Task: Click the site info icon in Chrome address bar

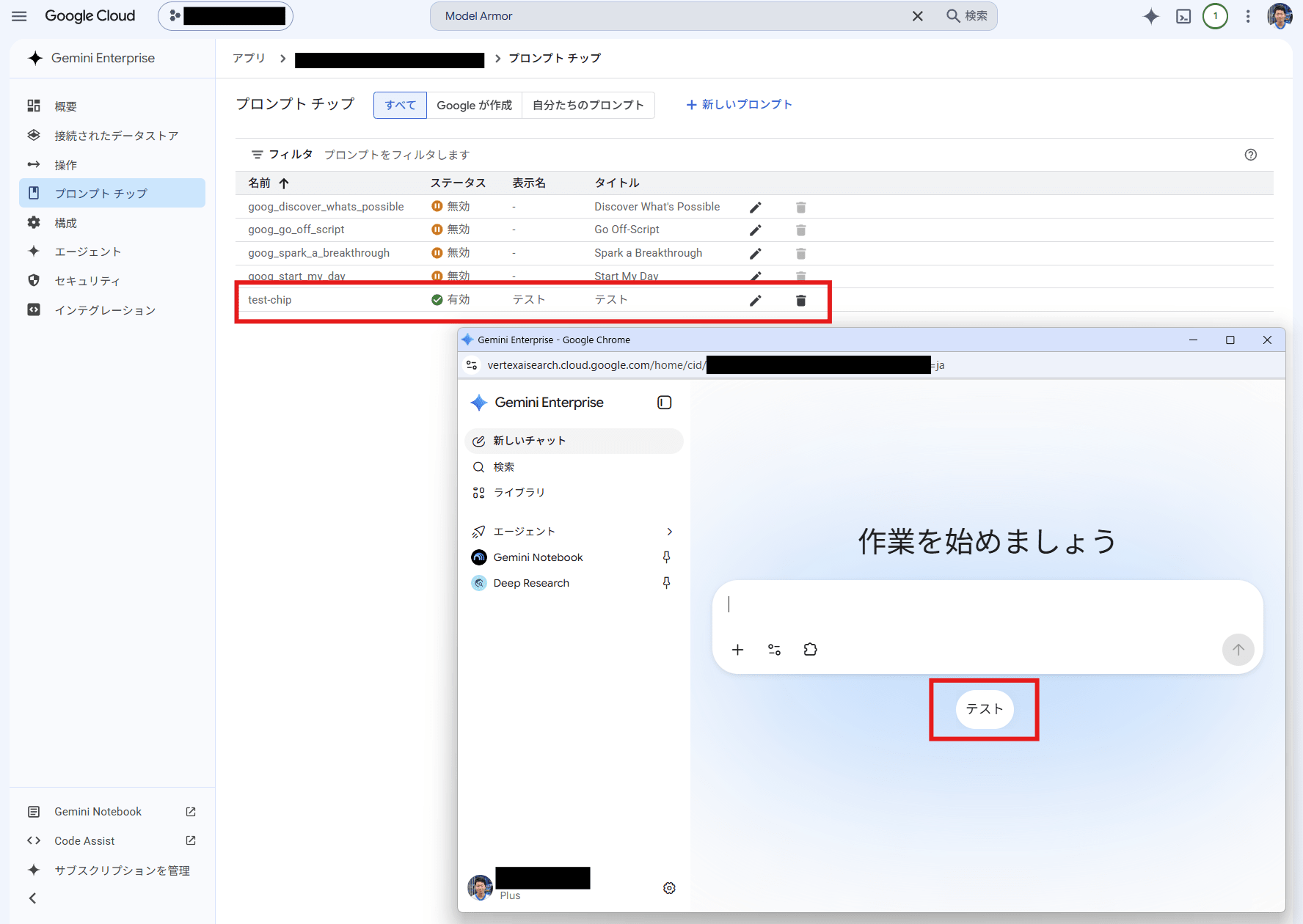Action: pyautogui.click(x=472, y=365)
